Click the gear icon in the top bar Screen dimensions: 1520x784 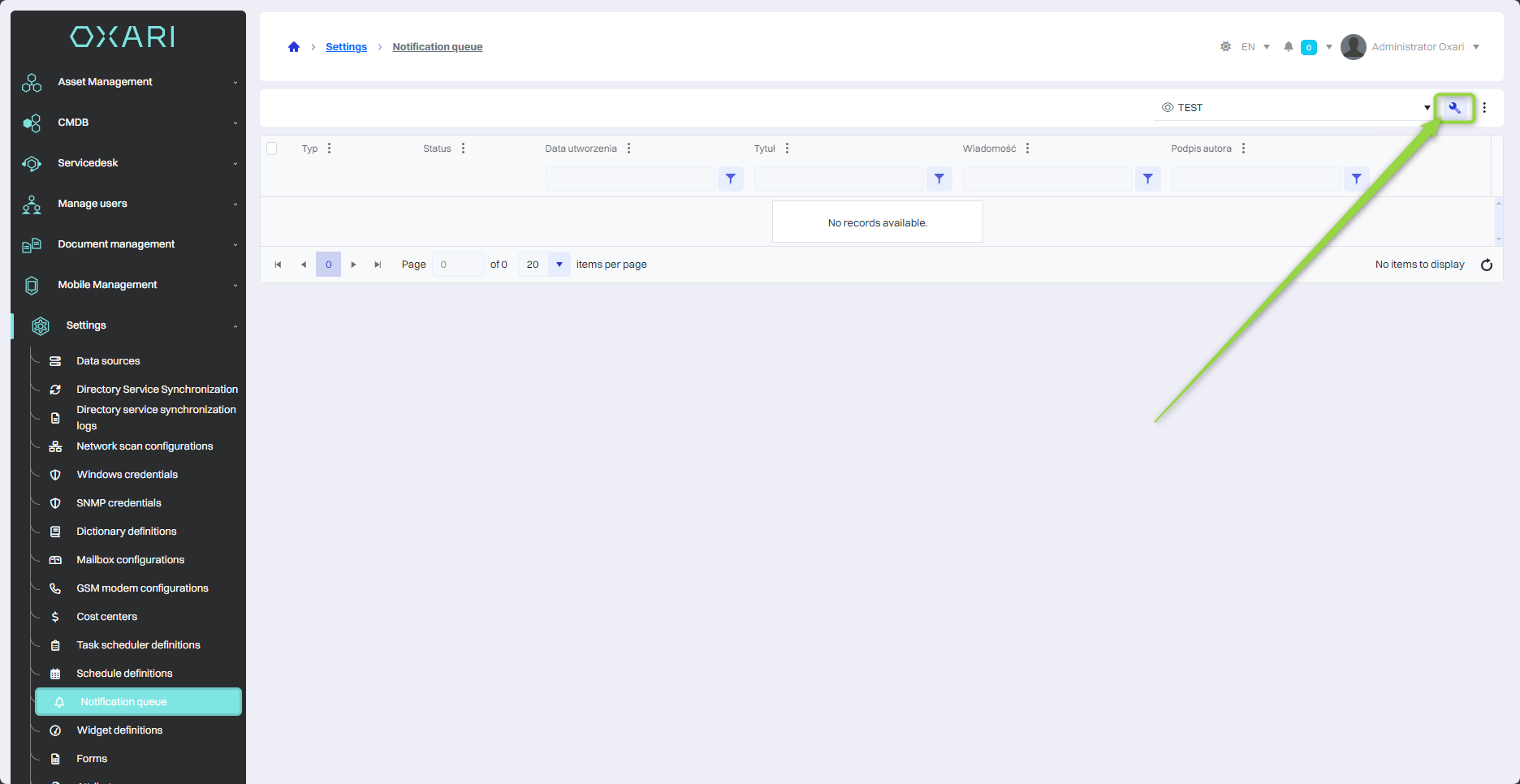[x=1225, y=47]
